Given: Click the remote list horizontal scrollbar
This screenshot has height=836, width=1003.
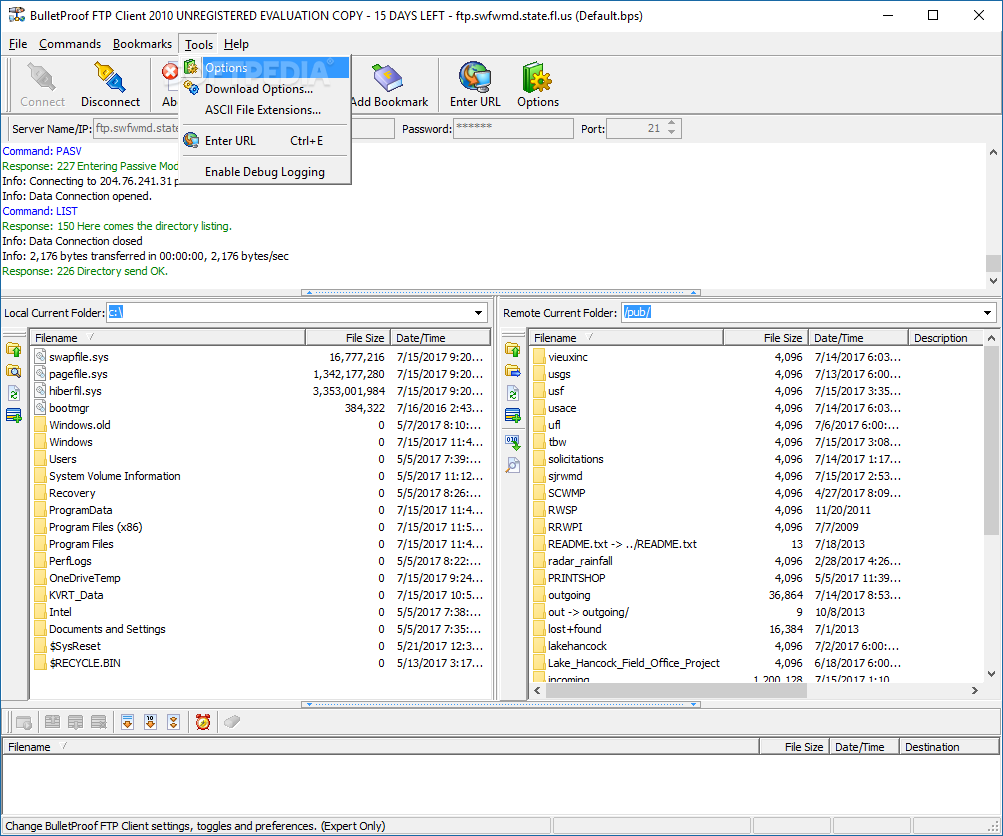Looking at the screenshot, I should 675,691.
